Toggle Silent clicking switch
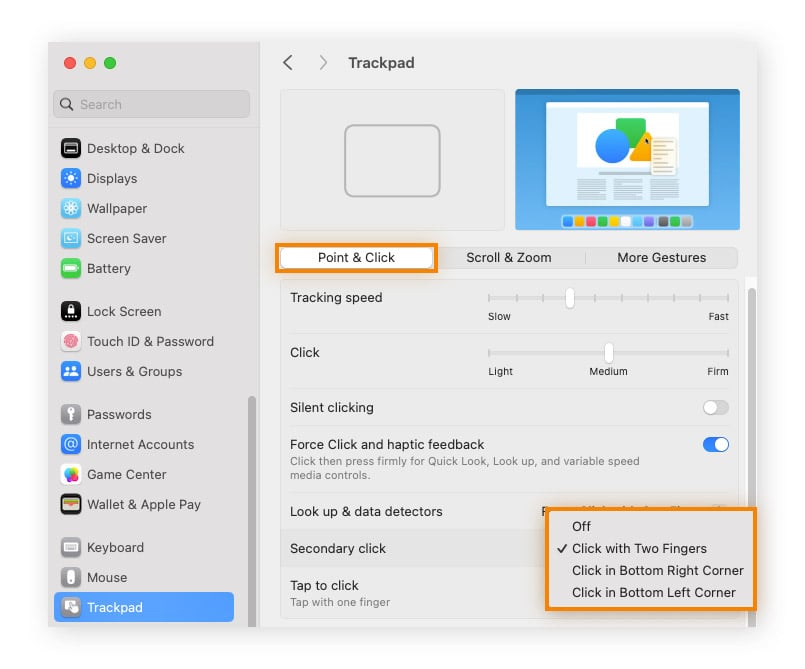 pyautogui.click(x=716, y=408)
